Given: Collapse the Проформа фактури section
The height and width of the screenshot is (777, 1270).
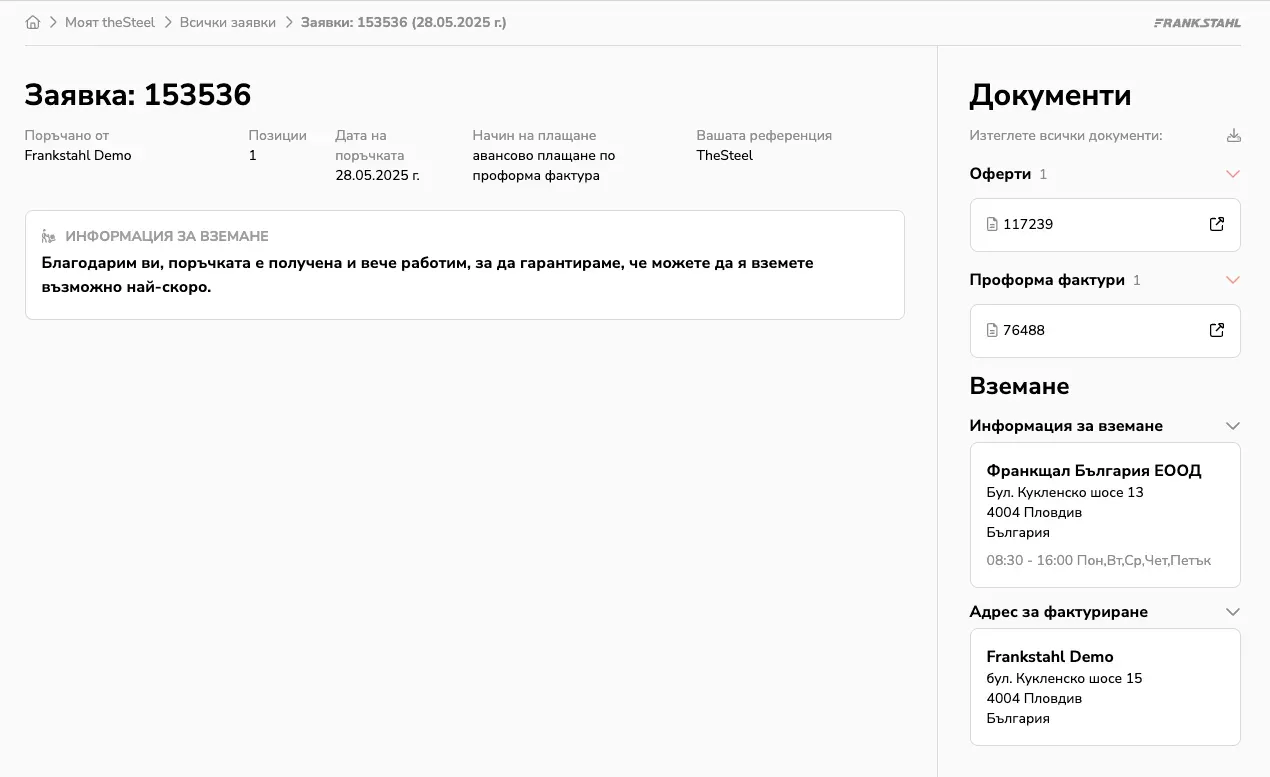Looking at the screenshot, I should click(x=1233, y=280).
